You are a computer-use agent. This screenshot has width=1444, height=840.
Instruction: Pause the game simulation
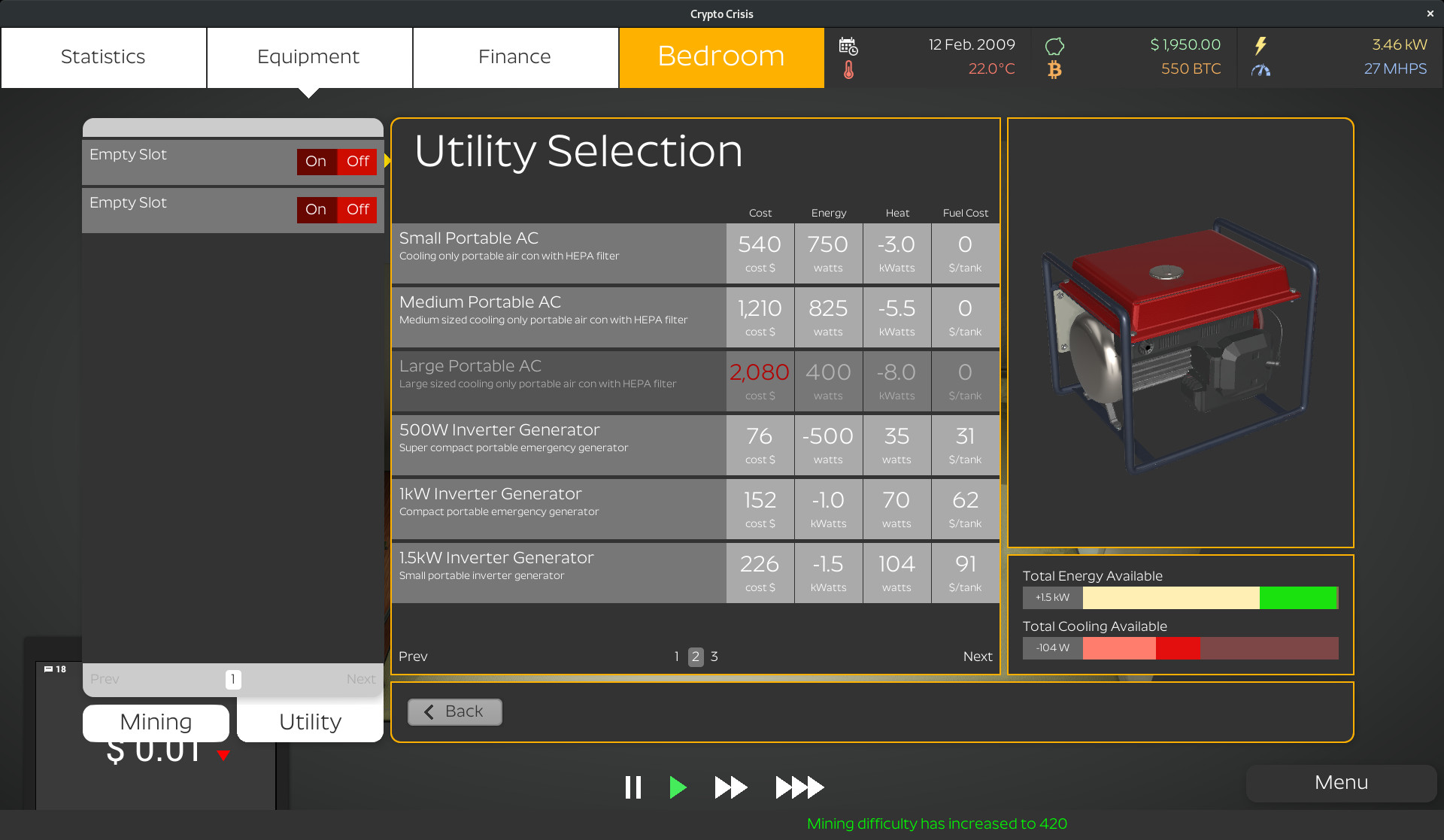click(633, 787)
